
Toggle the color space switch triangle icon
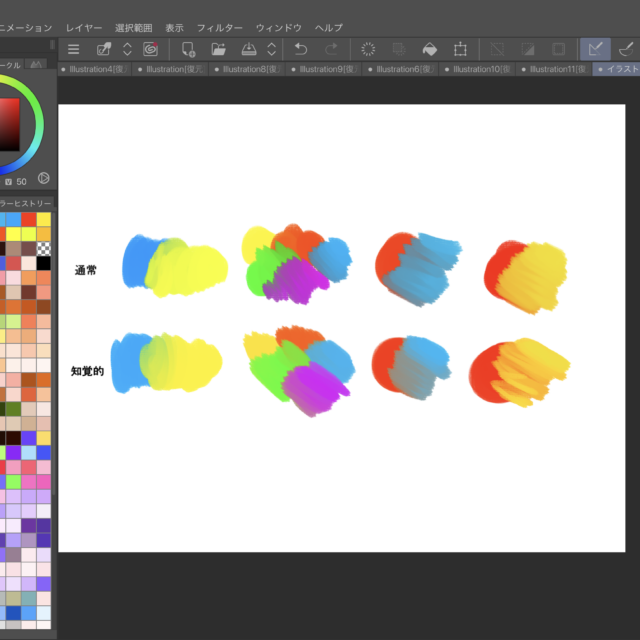(x=44, y=178)
